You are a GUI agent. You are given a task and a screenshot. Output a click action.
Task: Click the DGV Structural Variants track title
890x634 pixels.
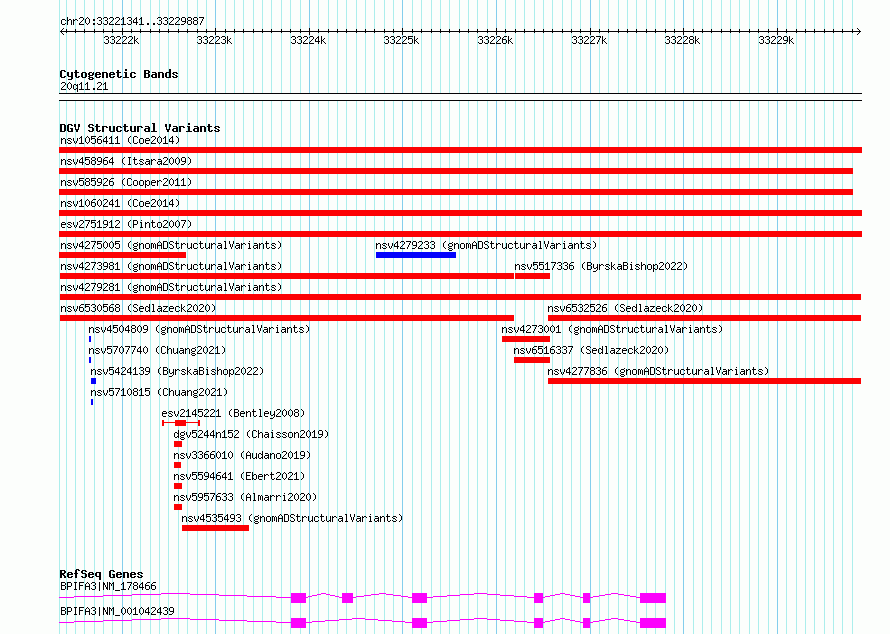[x=140, y=128]
